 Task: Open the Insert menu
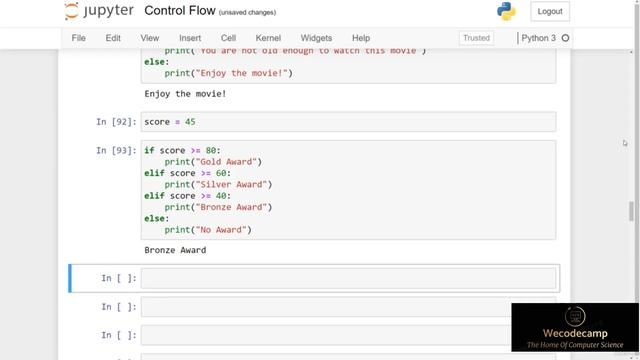190,38
